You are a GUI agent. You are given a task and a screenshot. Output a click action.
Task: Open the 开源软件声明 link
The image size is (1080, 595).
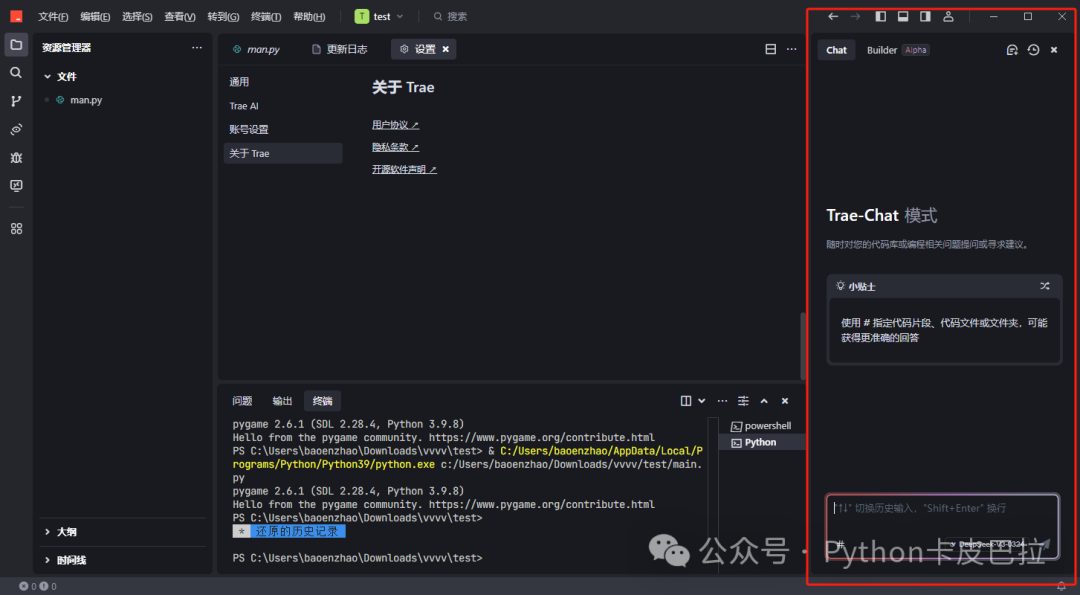click(404, 169)
